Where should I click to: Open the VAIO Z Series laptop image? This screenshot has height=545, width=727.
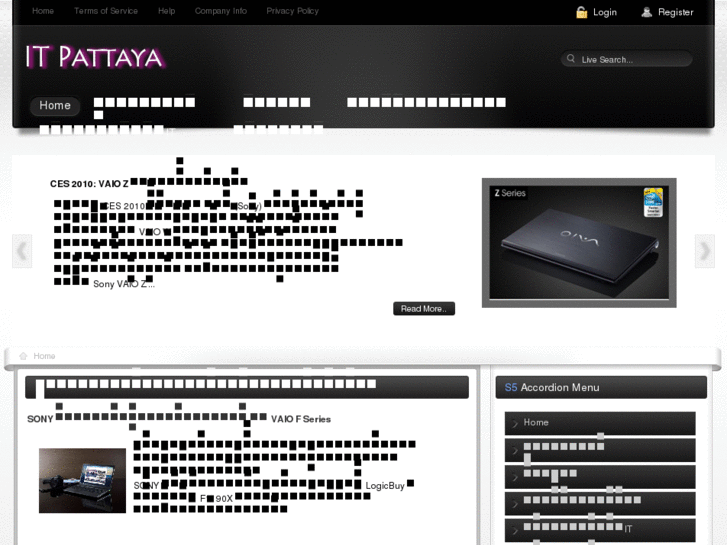pos(579,243)
